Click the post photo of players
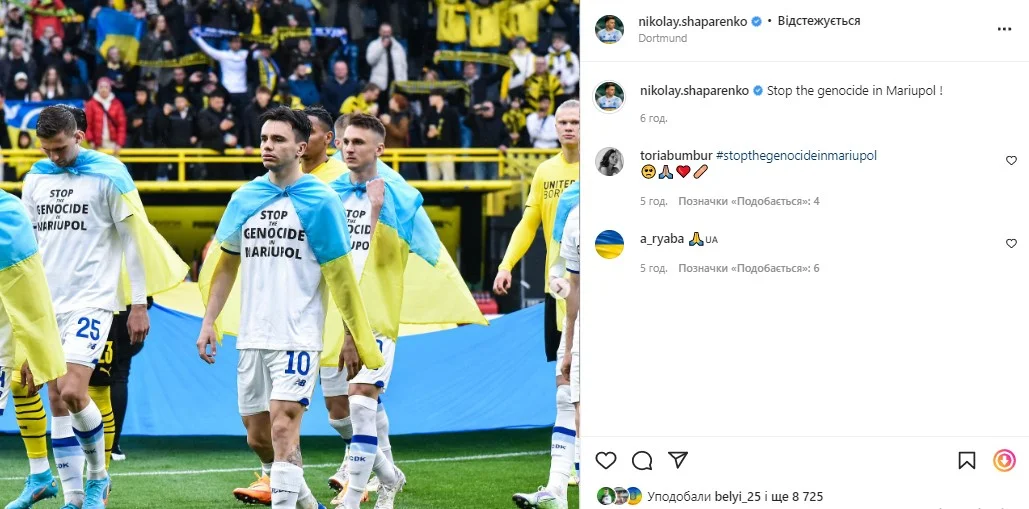Screen dimensions: 1029x509 [x=289, y=254]
